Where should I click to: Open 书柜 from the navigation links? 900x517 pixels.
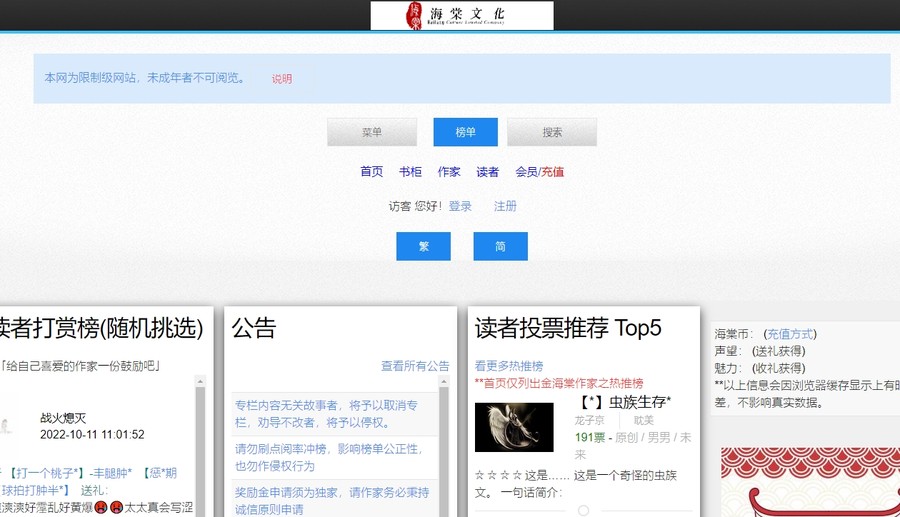coord(410,172)
